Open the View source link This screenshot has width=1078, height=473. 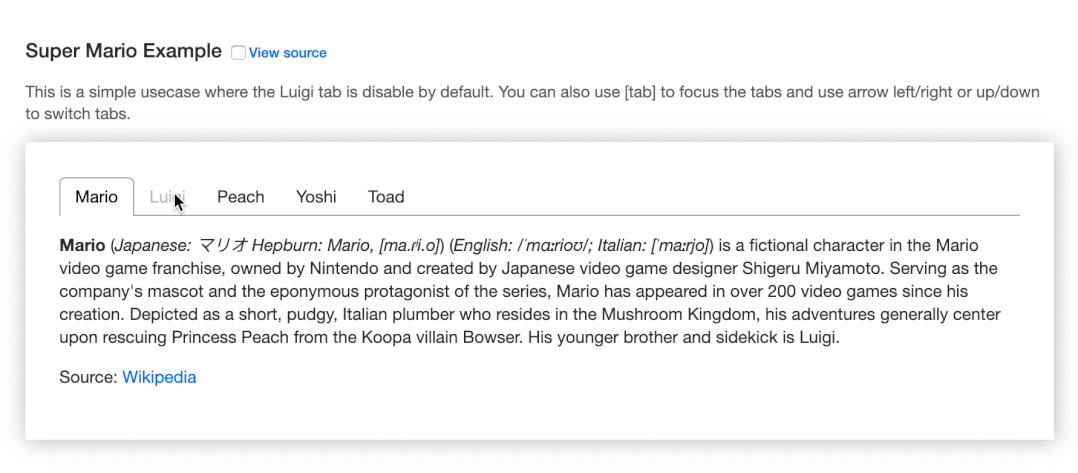point(287,53)
